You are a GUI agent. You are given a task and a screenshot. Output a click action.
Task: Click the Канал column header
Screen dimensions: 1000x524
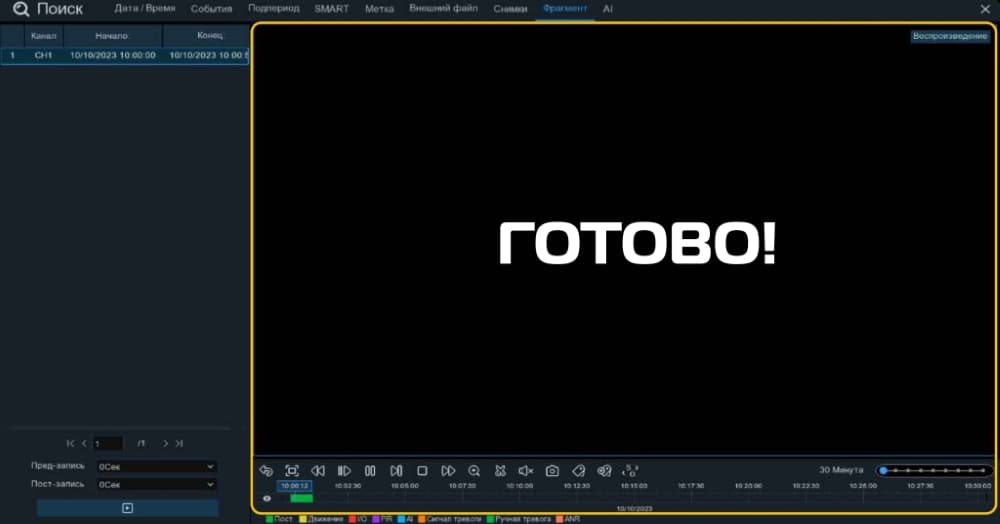point(43,36)
